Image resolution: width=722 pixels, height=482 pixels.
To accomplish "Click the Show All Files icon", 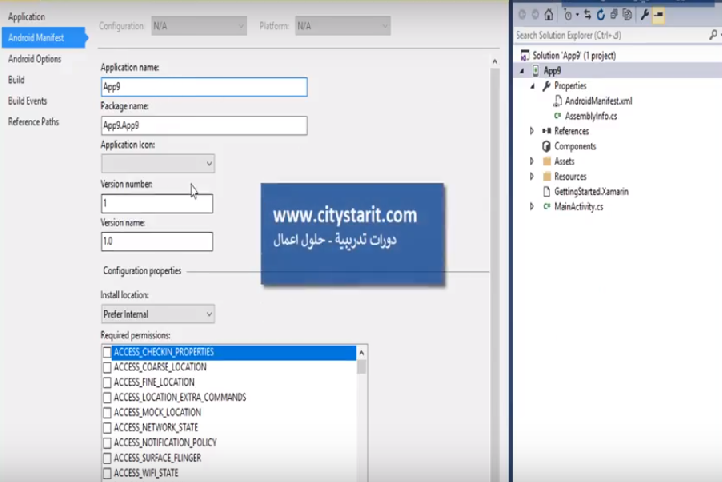I will coord(627,15).
